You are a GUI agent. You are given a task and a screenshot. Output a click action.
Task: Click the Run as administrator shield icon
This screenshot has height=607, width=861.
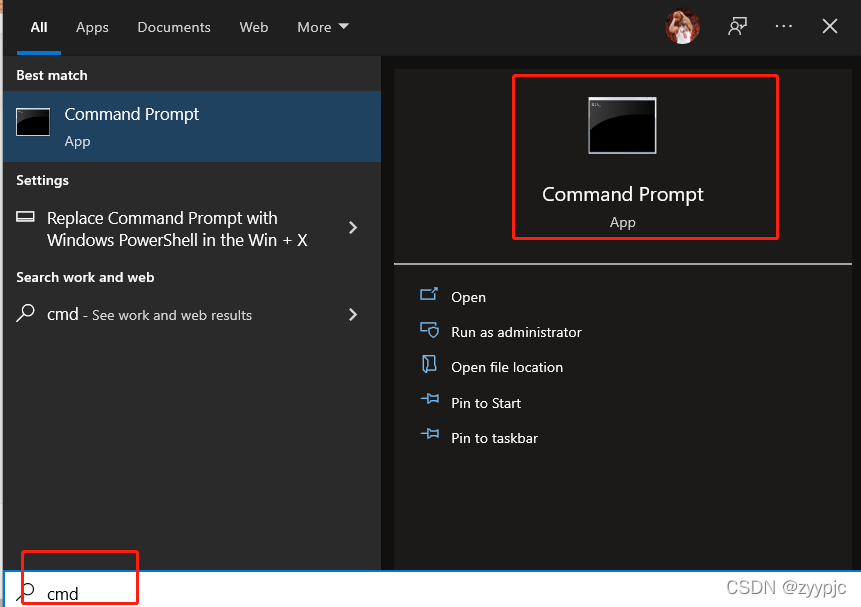pos(429,330)
